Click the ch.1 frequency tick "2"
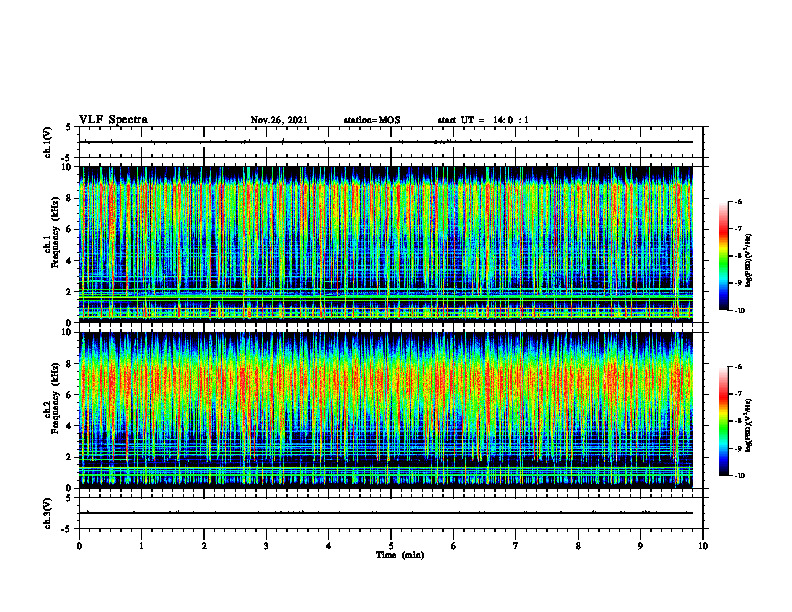The image size is (792, 612). point(69,292)
